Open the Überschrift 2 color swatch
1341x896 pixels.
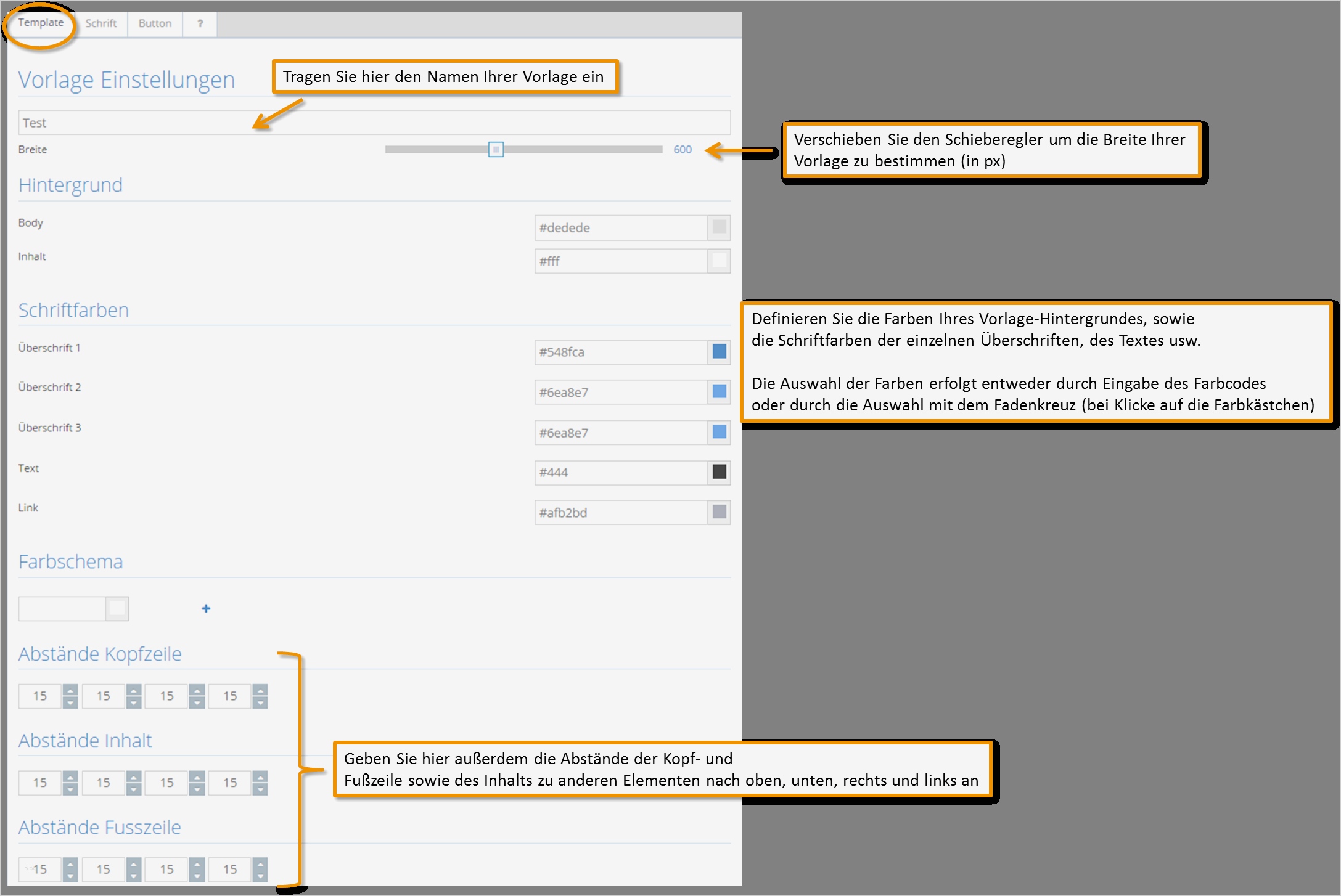[719, 392]
